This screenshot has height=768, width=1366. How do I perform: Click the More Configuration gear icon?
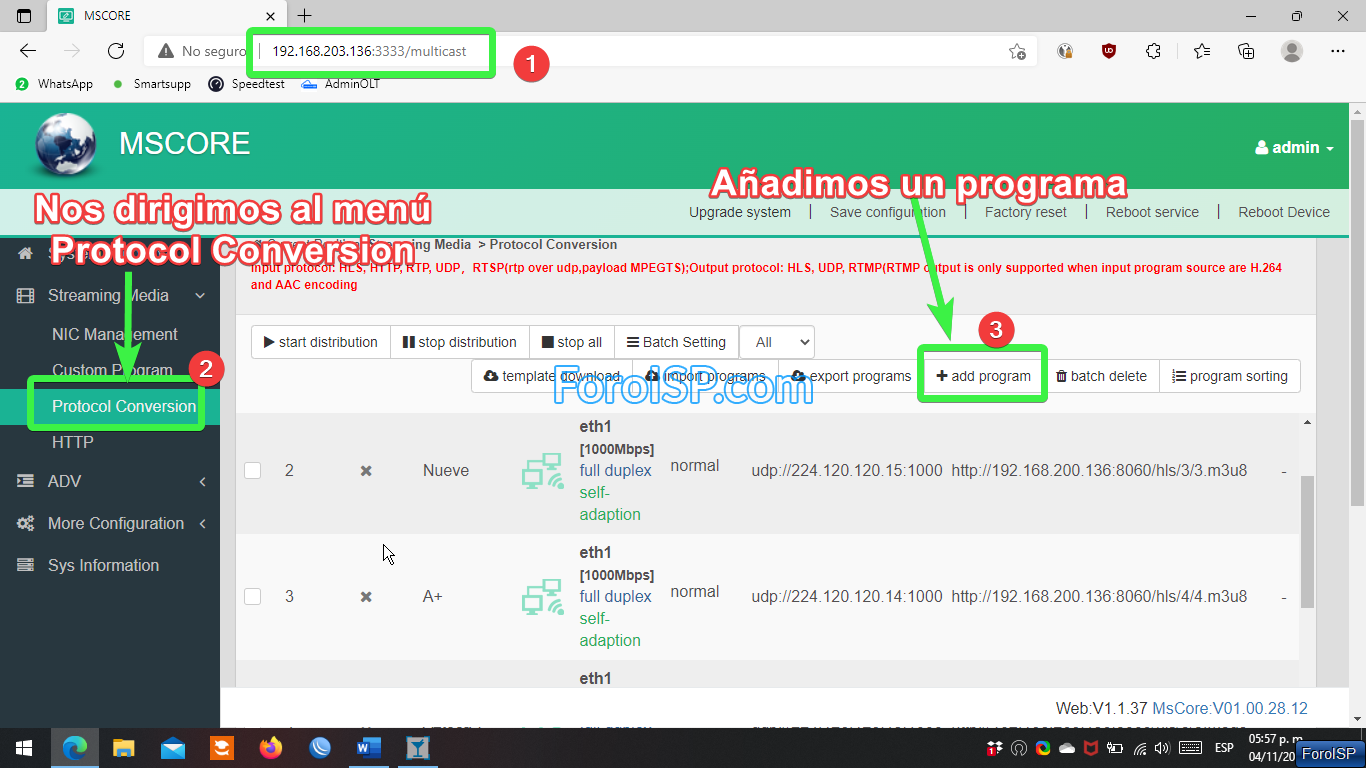24,523
